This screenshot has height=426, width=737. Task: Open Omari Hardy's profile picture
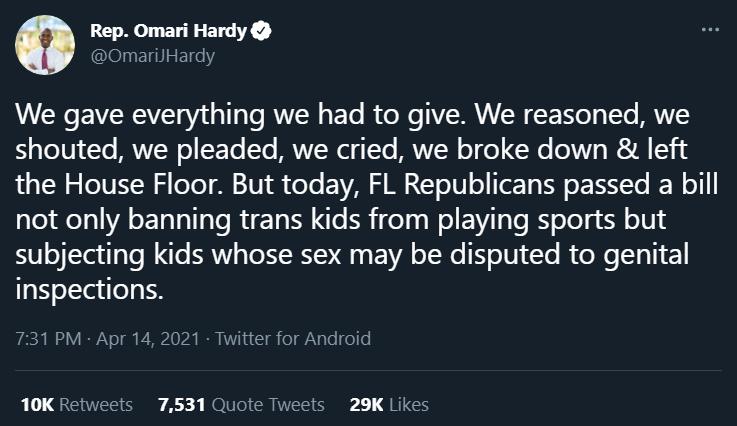tap(45, 45)
